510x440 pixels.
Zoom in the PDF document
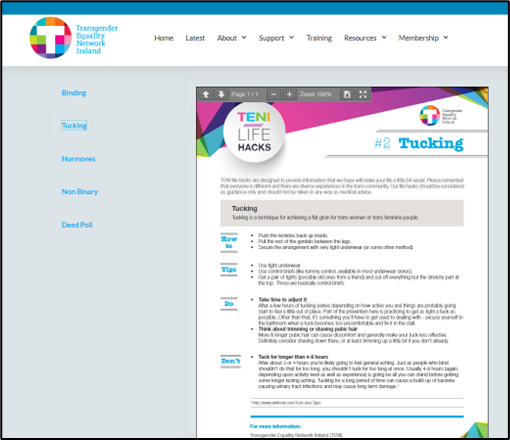point(289,94)
